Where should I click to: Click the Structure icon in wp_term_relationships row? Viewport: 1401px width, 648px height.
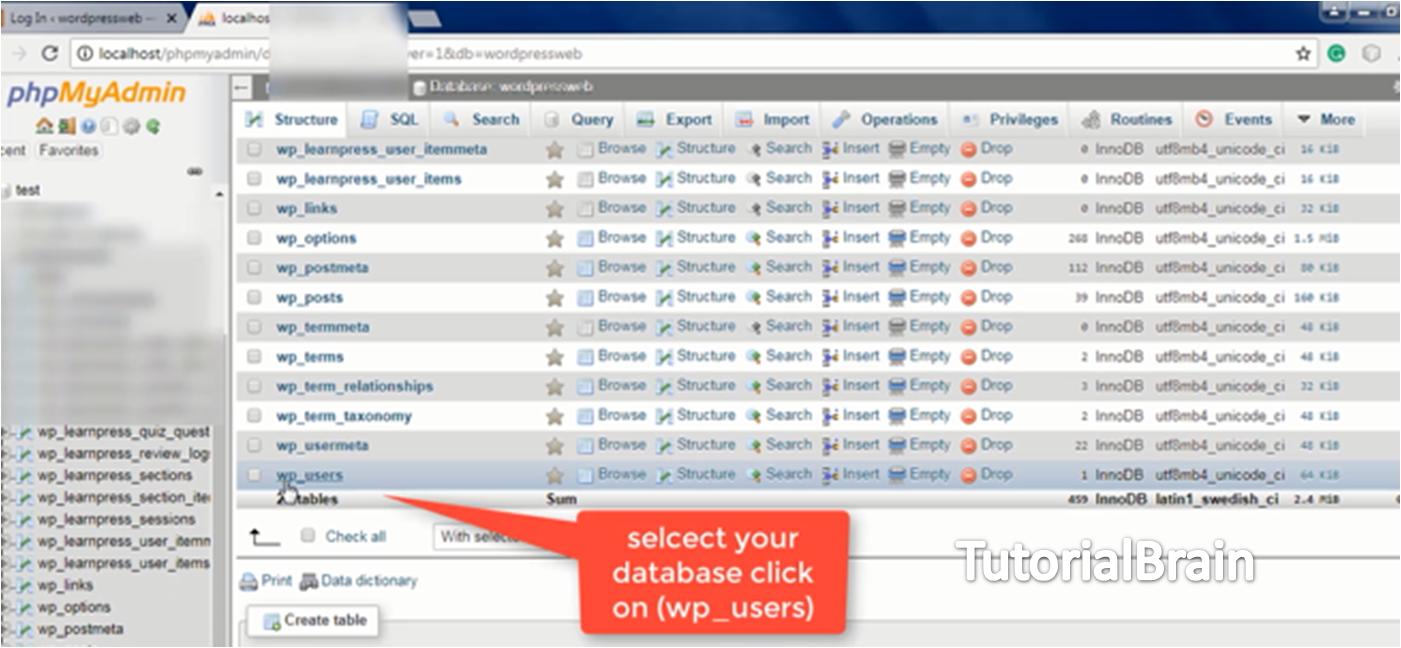[664, 386]
